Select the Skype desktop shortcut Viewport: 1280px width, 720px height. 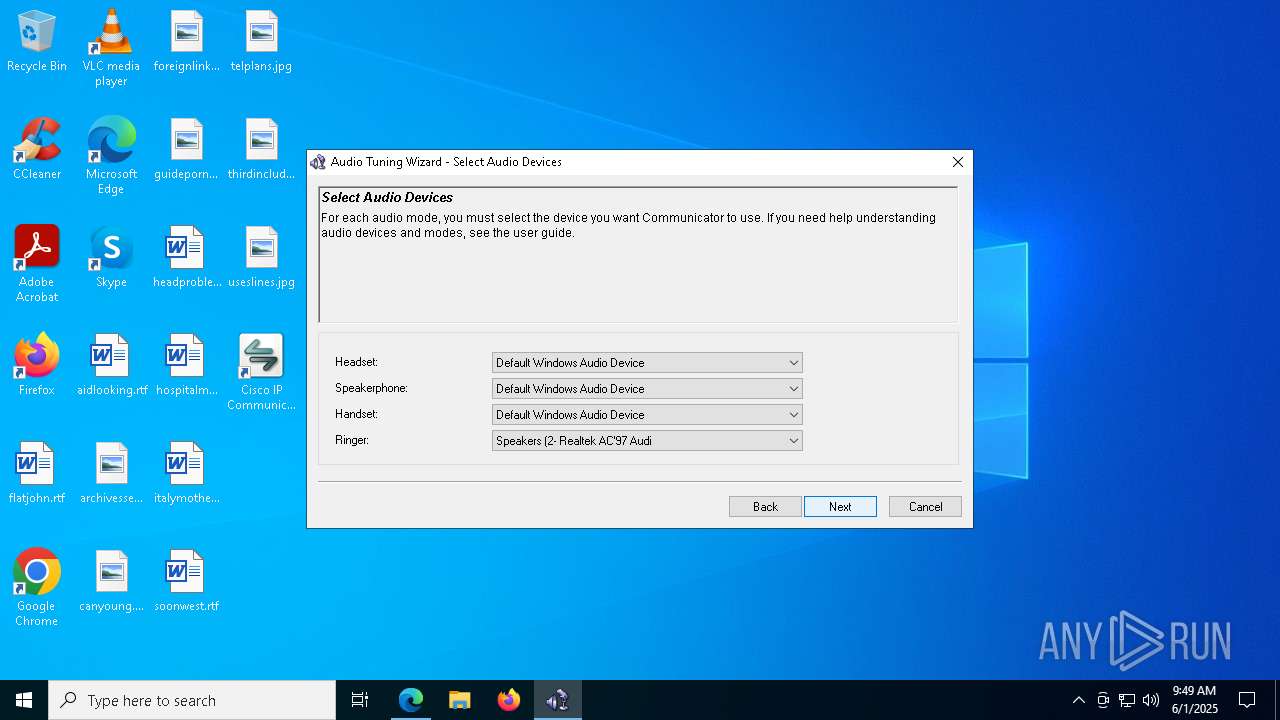click(111, 257)
